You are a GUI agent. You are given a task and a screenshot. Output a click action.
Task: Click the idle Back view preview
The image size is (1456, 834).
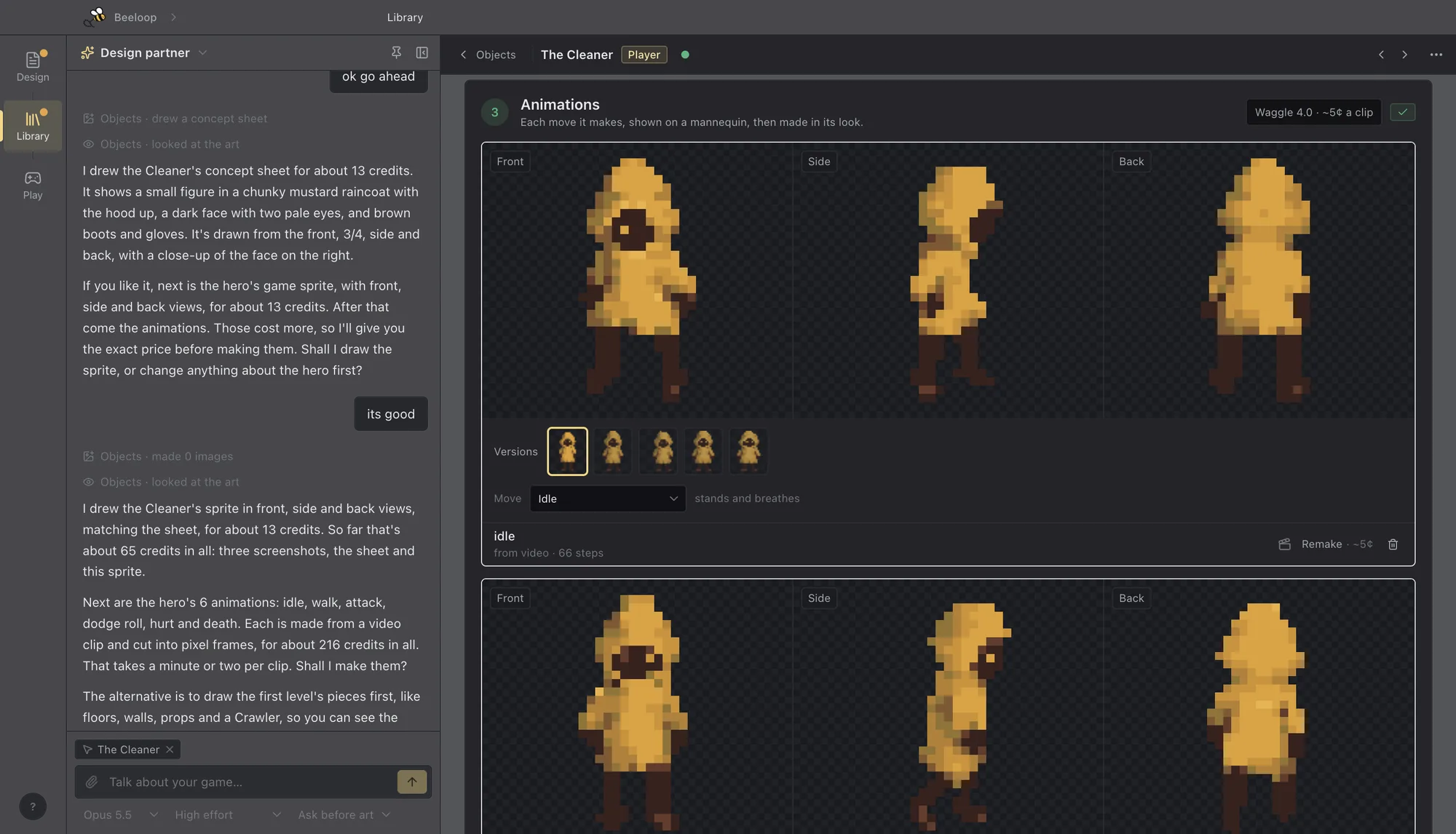1259,281
